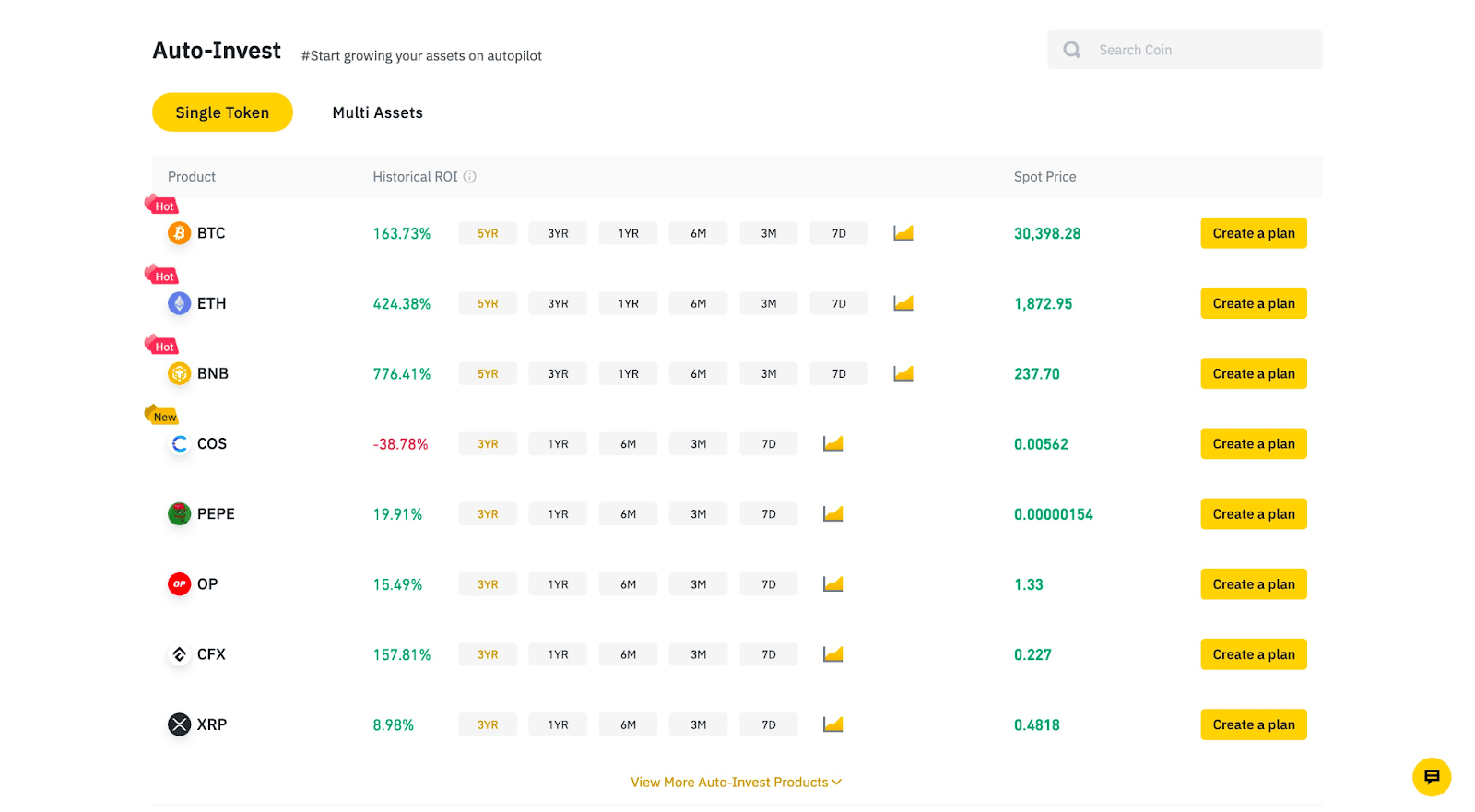Click the Hot badge above BNB
The height and width of the screenshot is (812, 1475).
tap(161, 345)
